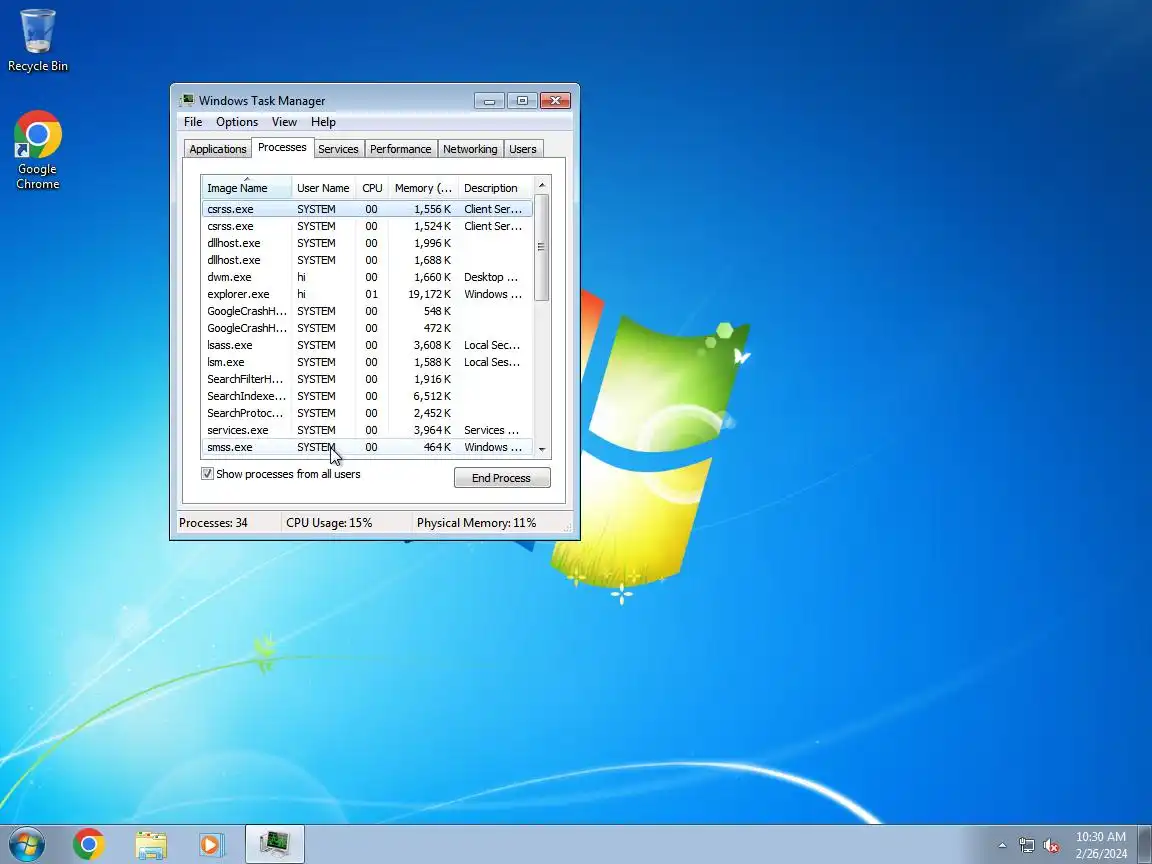Open the Help menu
Image resolution: width=1152 pixels, height=864 pixels.
tap(323, 122)
